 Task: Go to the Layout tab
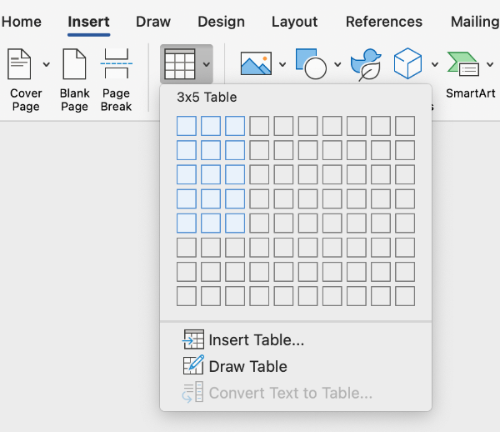(294, 22)
